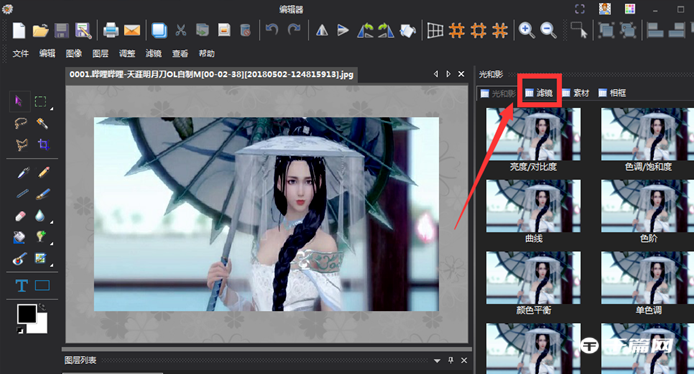Click the Undo arrow in toolbar

pos(272,30)
